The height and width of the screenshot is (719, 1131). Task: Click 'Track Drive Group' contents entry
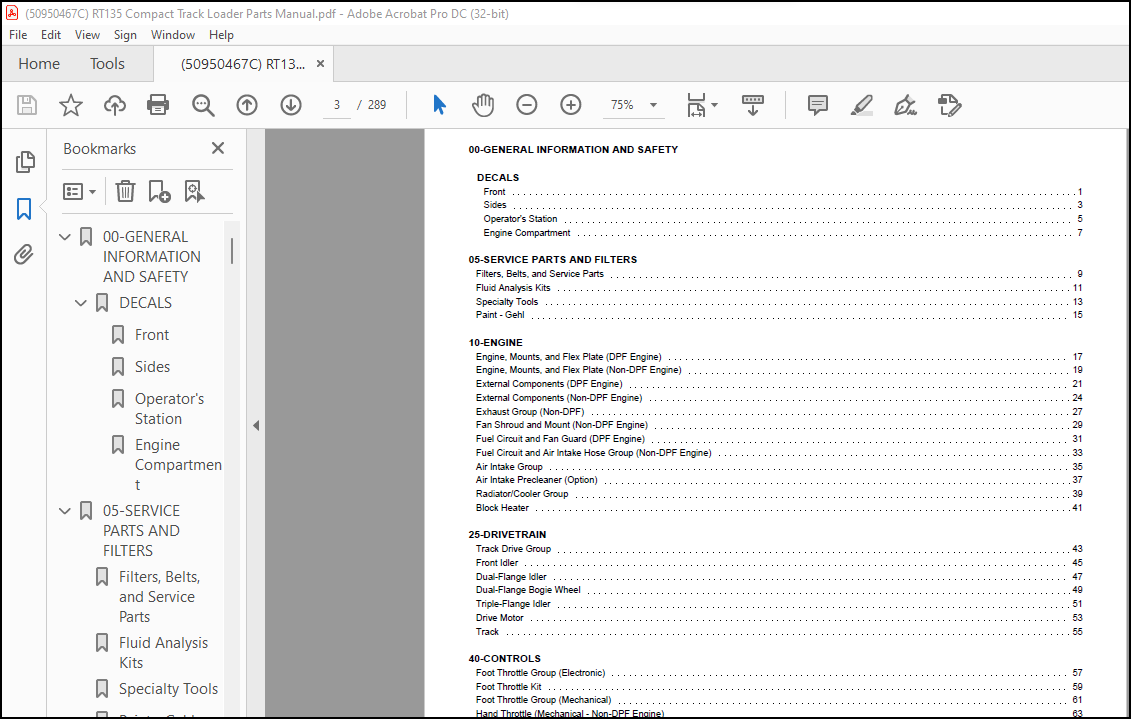pyautogui.click(x=513, y=549)
